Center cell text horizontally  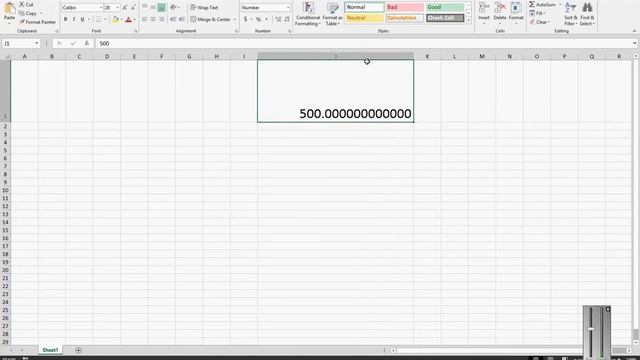tap(153, 19)
